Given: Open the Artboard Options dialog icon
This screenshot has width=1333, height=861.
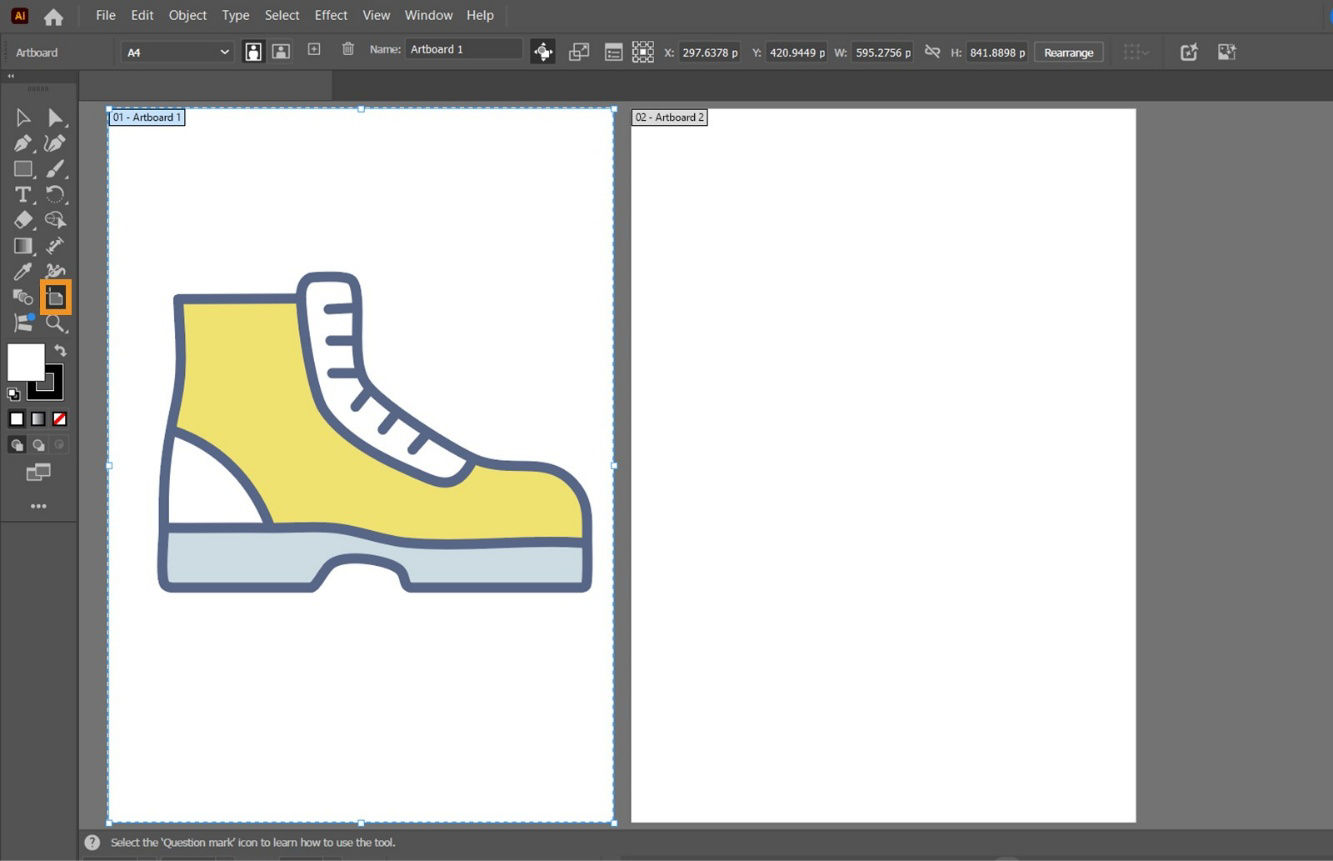Looking at the screenshot, I should coord(613,51).
